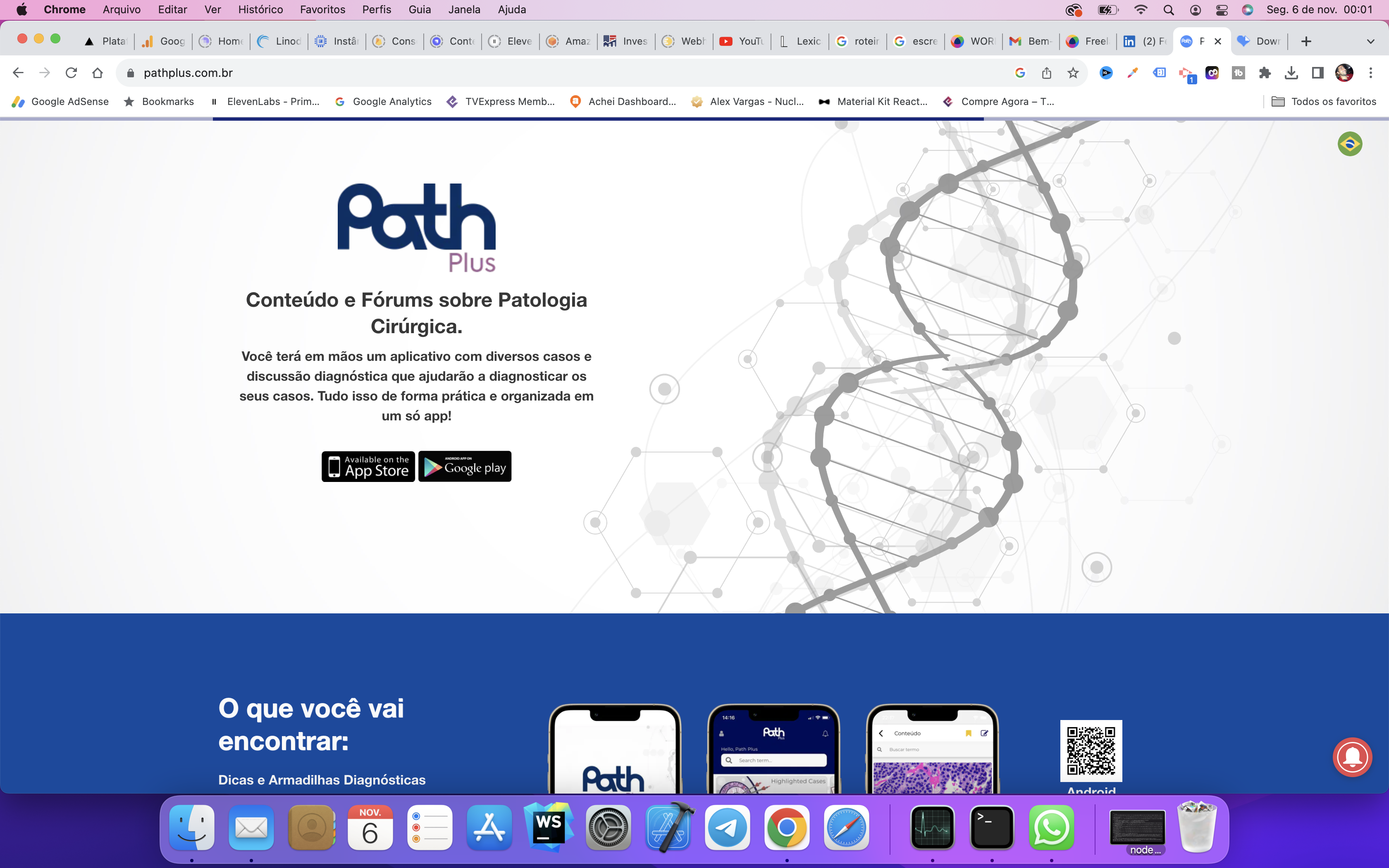Image resolution: width=1389 pixels, height=868 pixels.
Task: Open the Chrome extensions puzzle icon
Action: 1265,73
